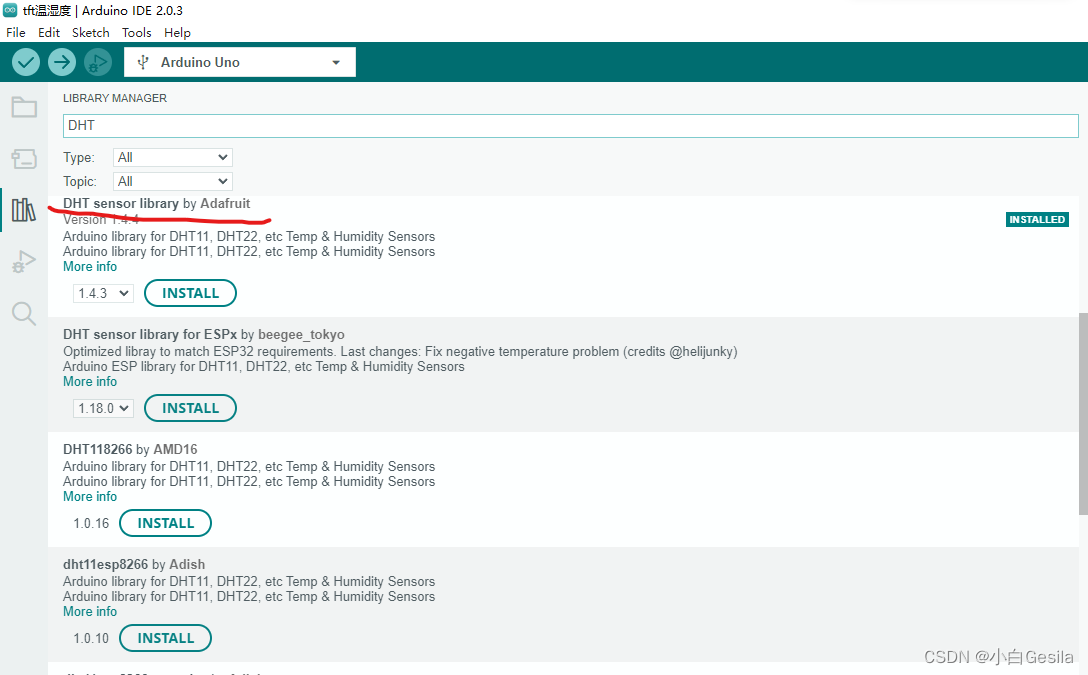Click version text 1.0.10 of dht11esp8266

click(x=92, y=638)
